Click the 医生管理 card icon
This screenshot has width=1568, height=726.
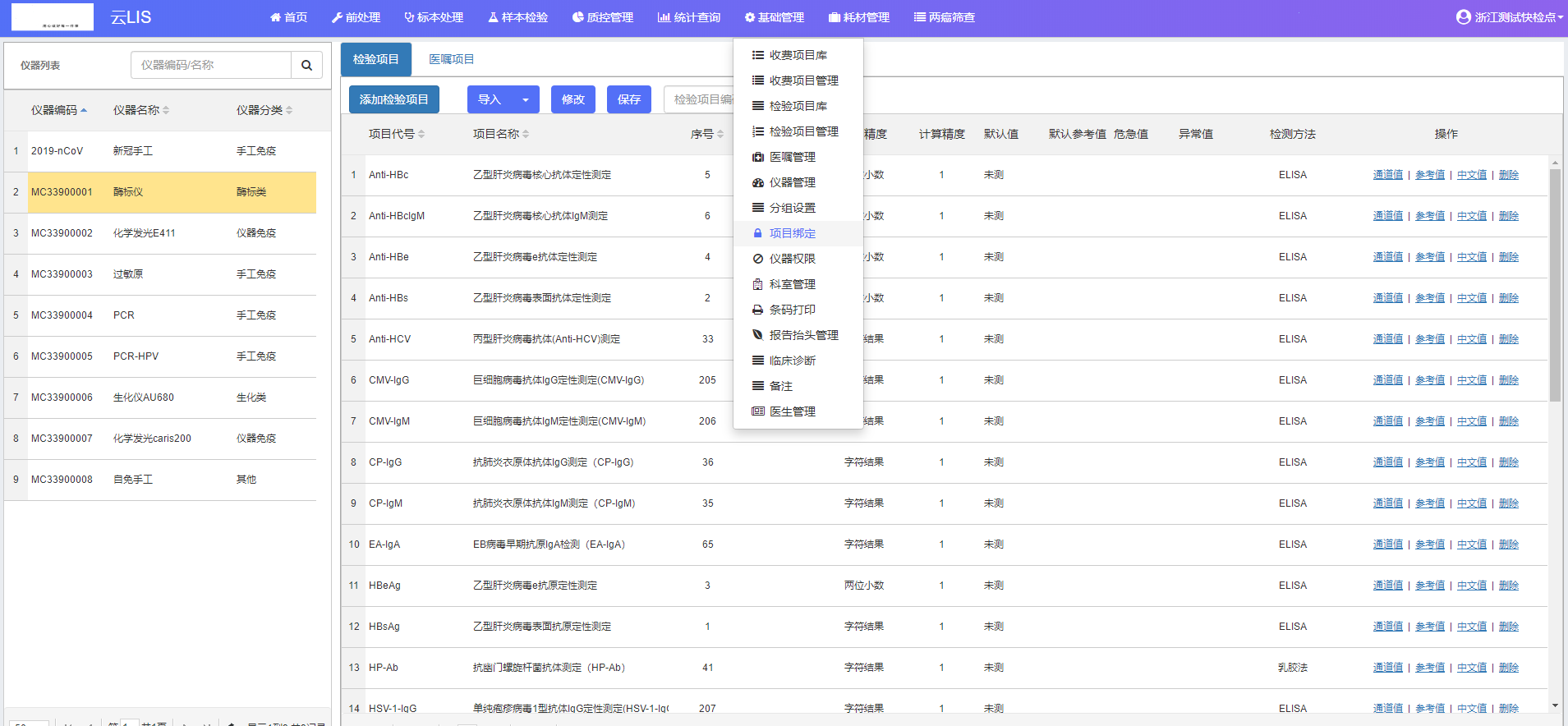pos(758,411)
